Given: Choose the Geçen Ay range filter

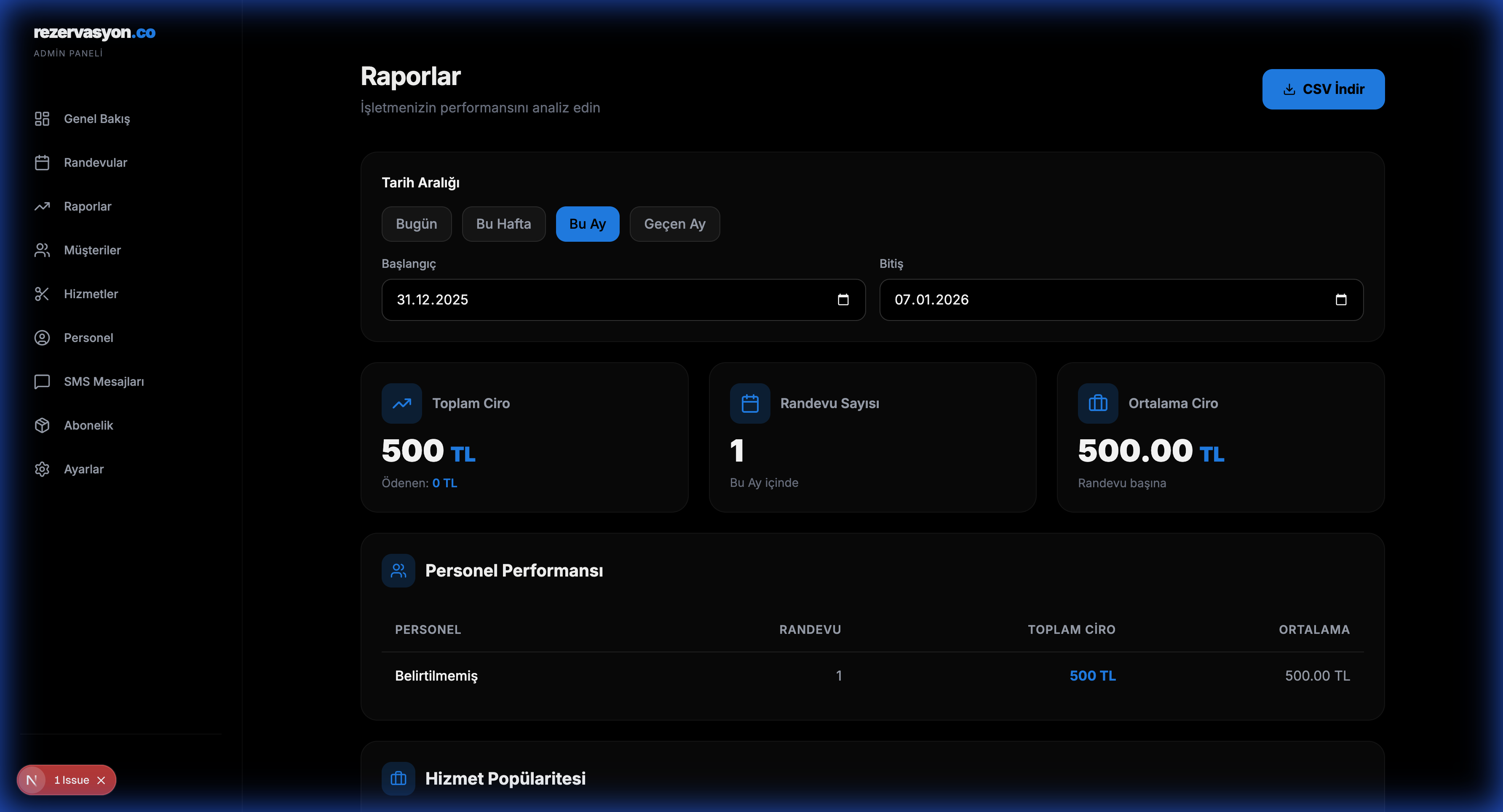Looking at the screenshot, I should [674, 224].
